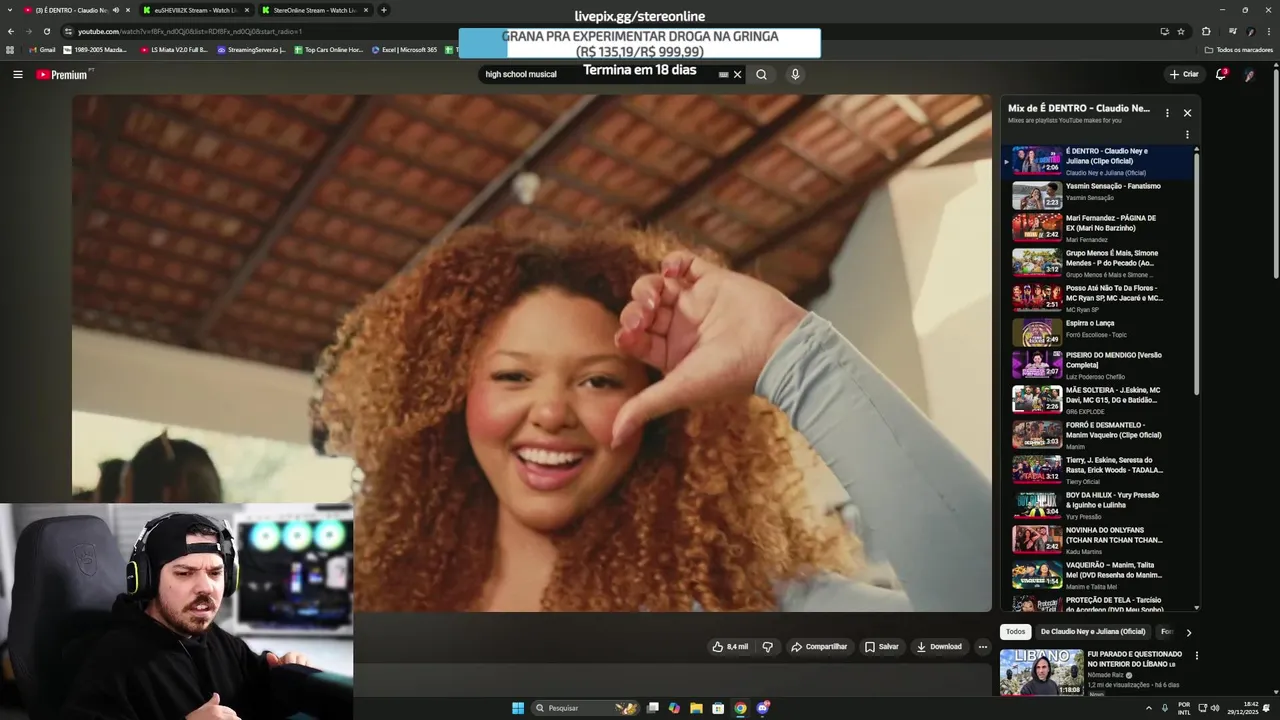Play Grupo Menos É Mais mix item
This screenshot has height=720, width=1280.
pos(1100,263)
